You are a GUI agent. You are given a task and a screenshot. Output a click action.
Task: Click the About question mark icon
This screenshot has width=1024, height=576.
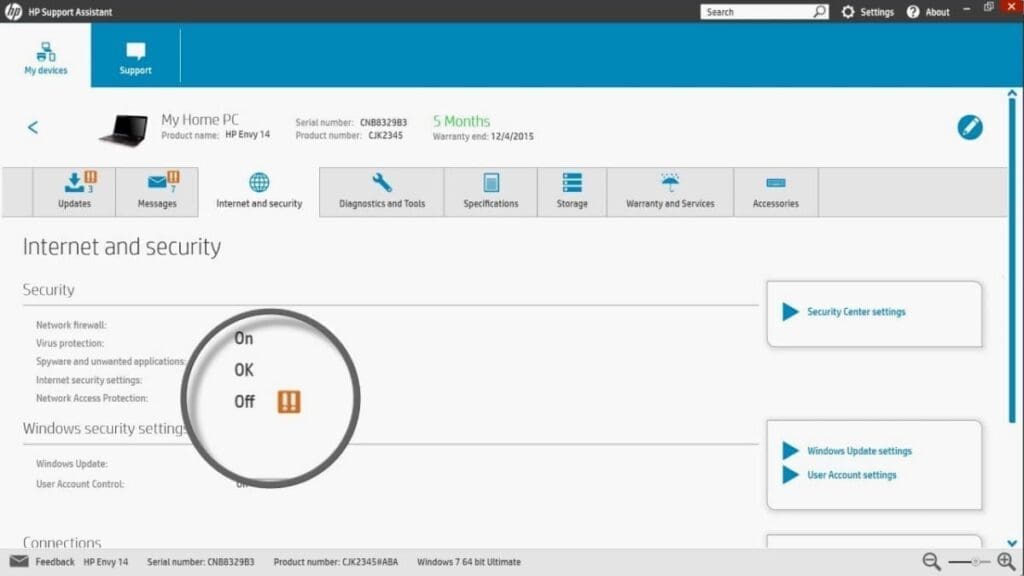913,12
